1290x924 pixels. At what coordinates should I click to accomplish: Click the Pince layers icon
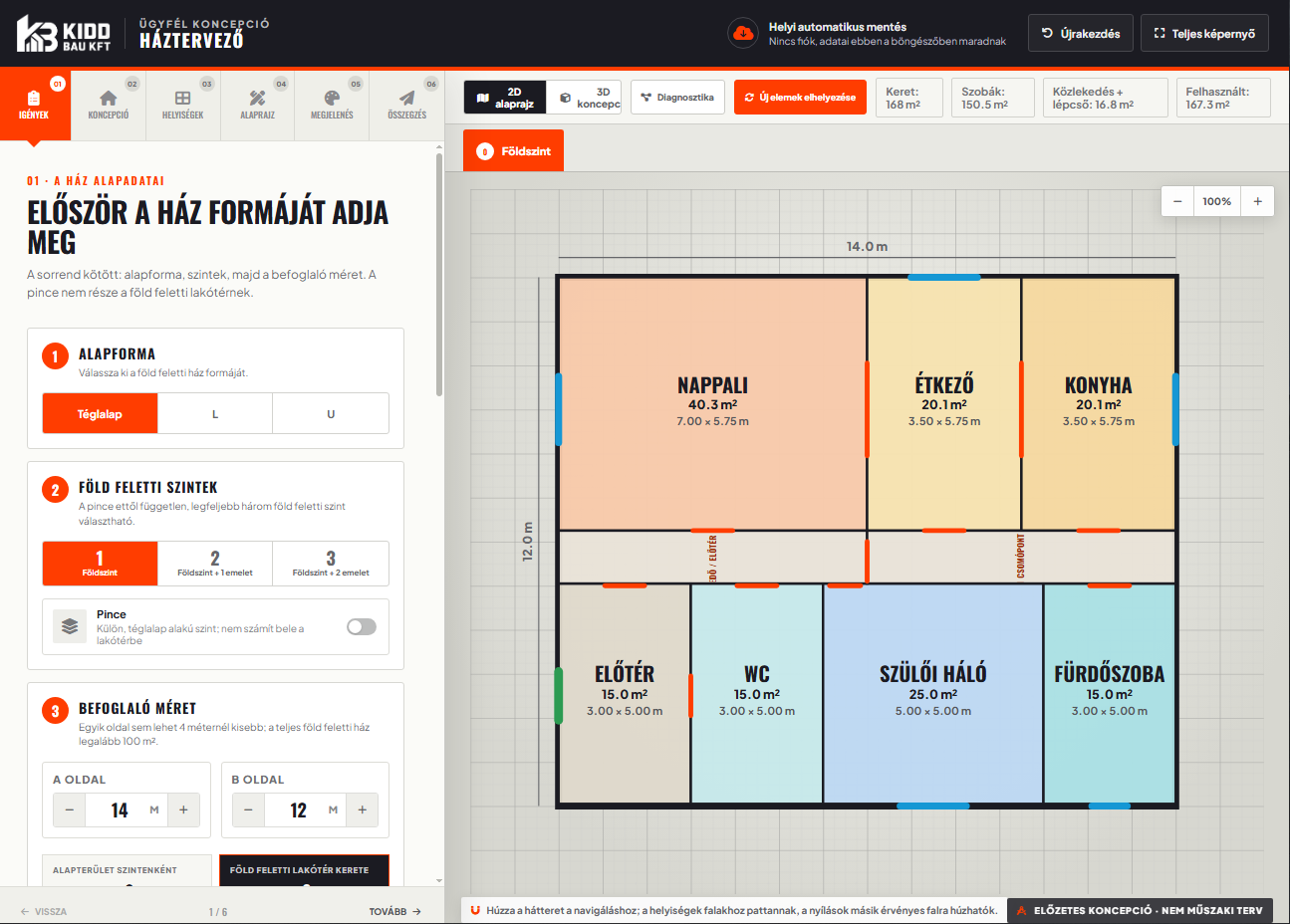[70, 626]
